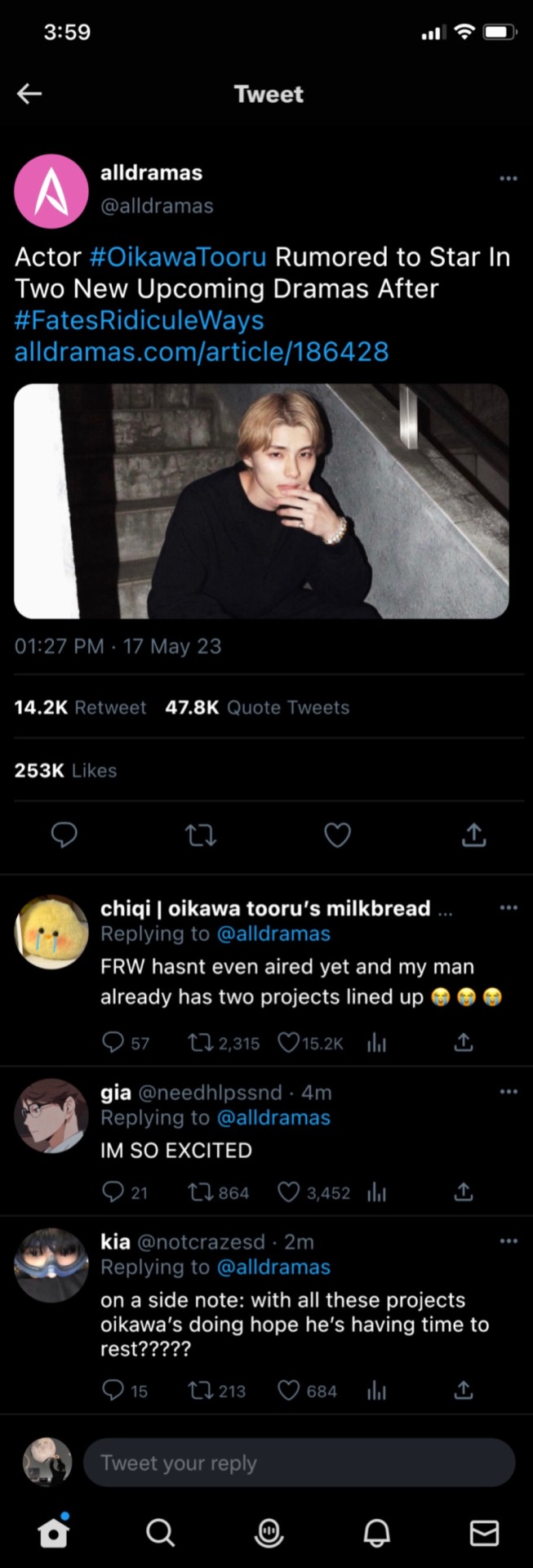The height and width of the screenshot is (1568, 533).
Task: Tap the #OikawaTooru hashtag
Action: (177, 257)
